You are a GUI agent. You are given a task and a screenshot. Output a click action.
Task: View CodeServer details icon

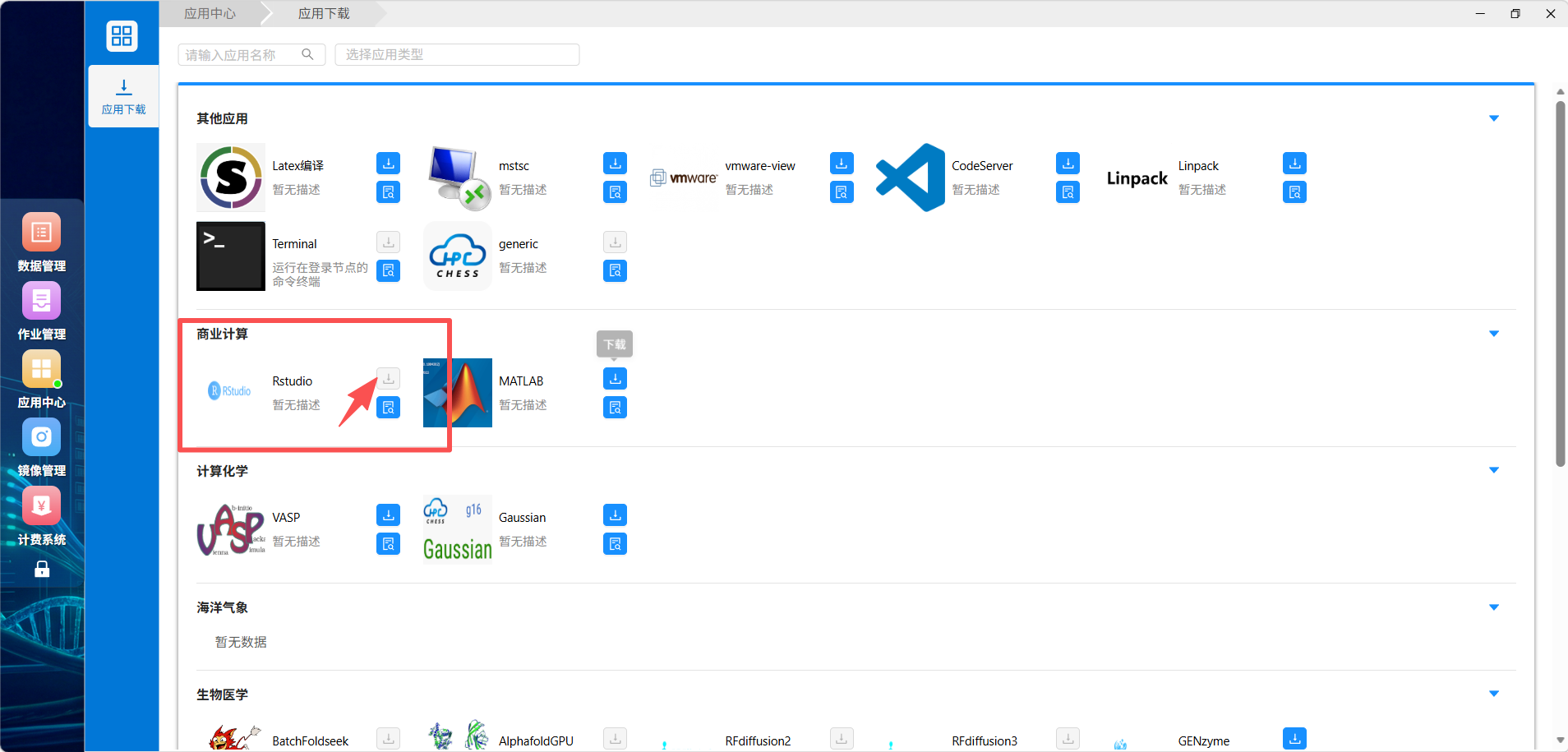tap(1068, 192)
